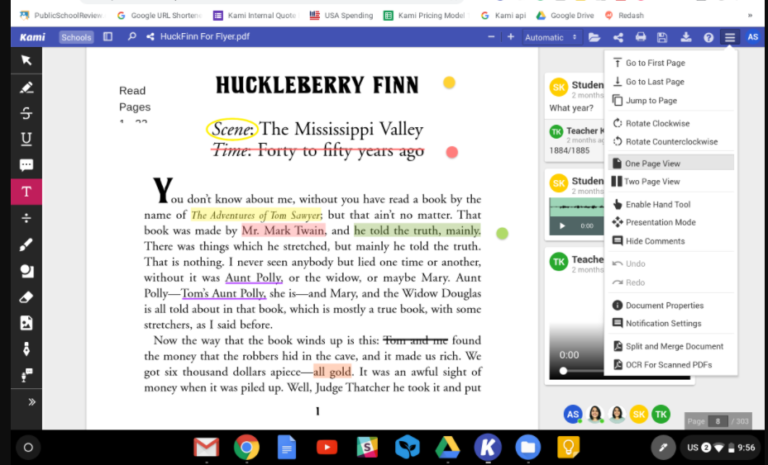Open the AS profile avatar
The width and height of the screenshot is (768, 465).
[x=753, y=37]
